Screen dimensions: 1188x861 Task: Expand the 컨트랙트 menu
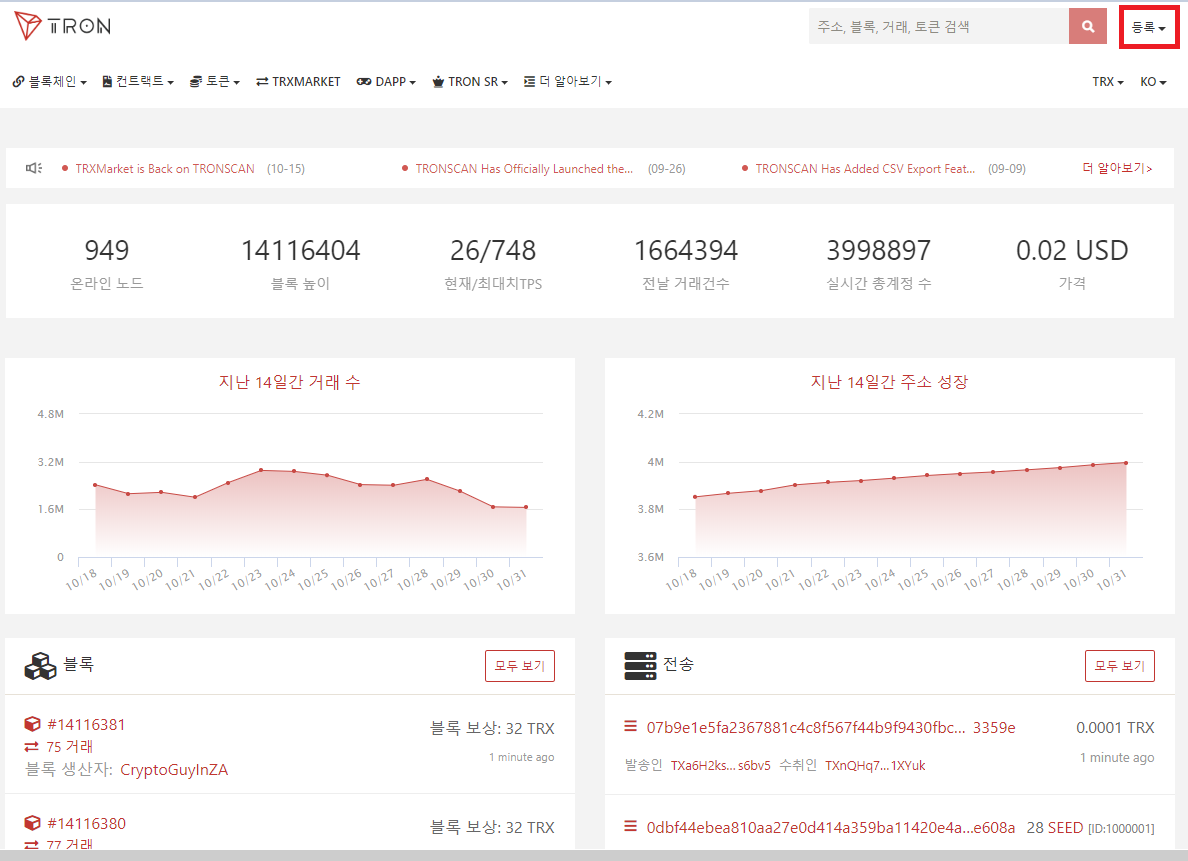[138, 81]
